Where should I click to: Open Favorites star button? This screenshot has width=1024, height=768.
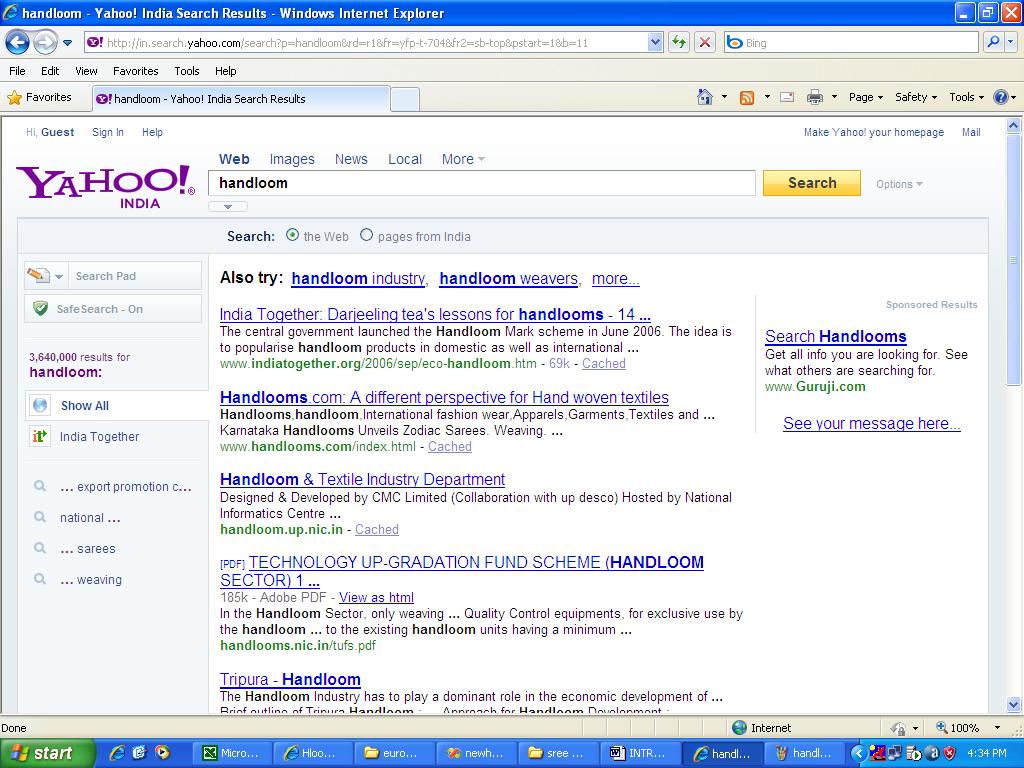point(39,97)
